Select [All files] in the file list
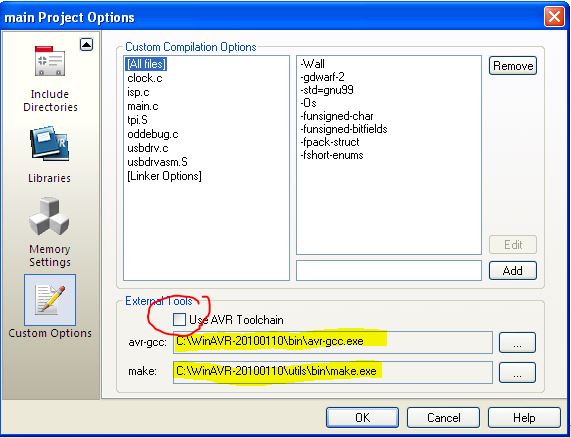 coord(146,64)
